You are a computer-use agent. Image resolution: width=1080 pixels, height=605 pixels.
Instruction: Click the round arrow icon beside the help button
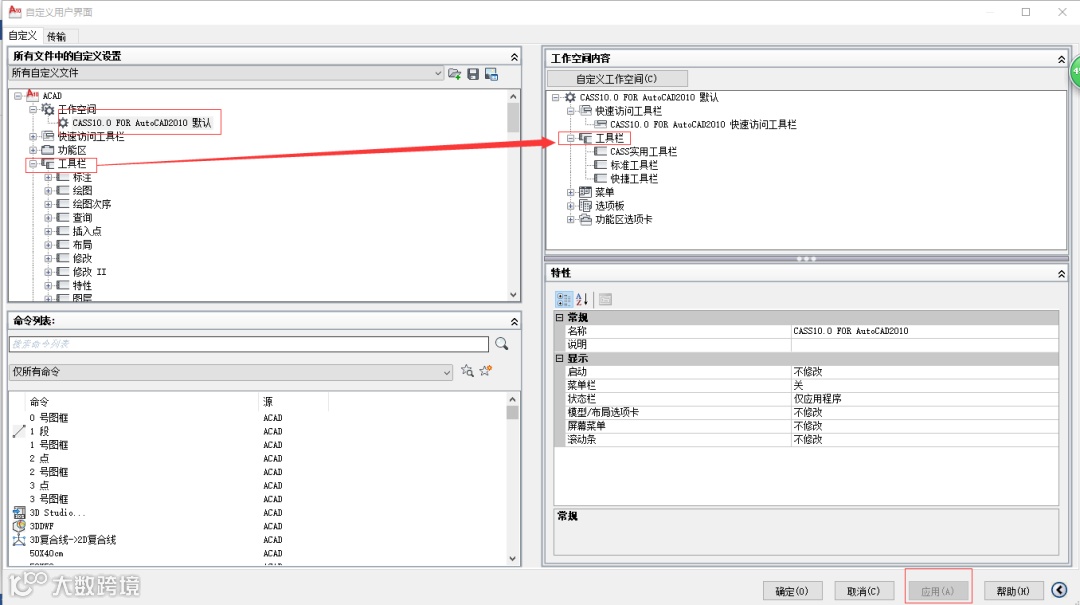click(x=1059, y=590)
